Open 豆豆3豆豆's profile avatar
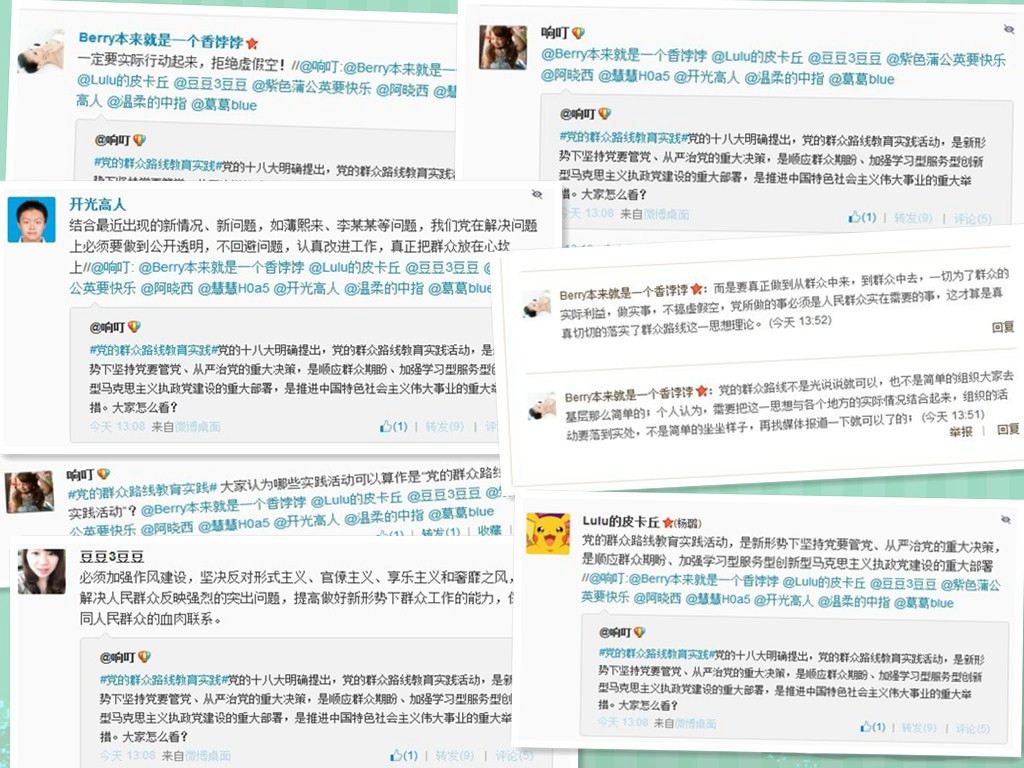 pyautogui.click(x=41, y=571)
